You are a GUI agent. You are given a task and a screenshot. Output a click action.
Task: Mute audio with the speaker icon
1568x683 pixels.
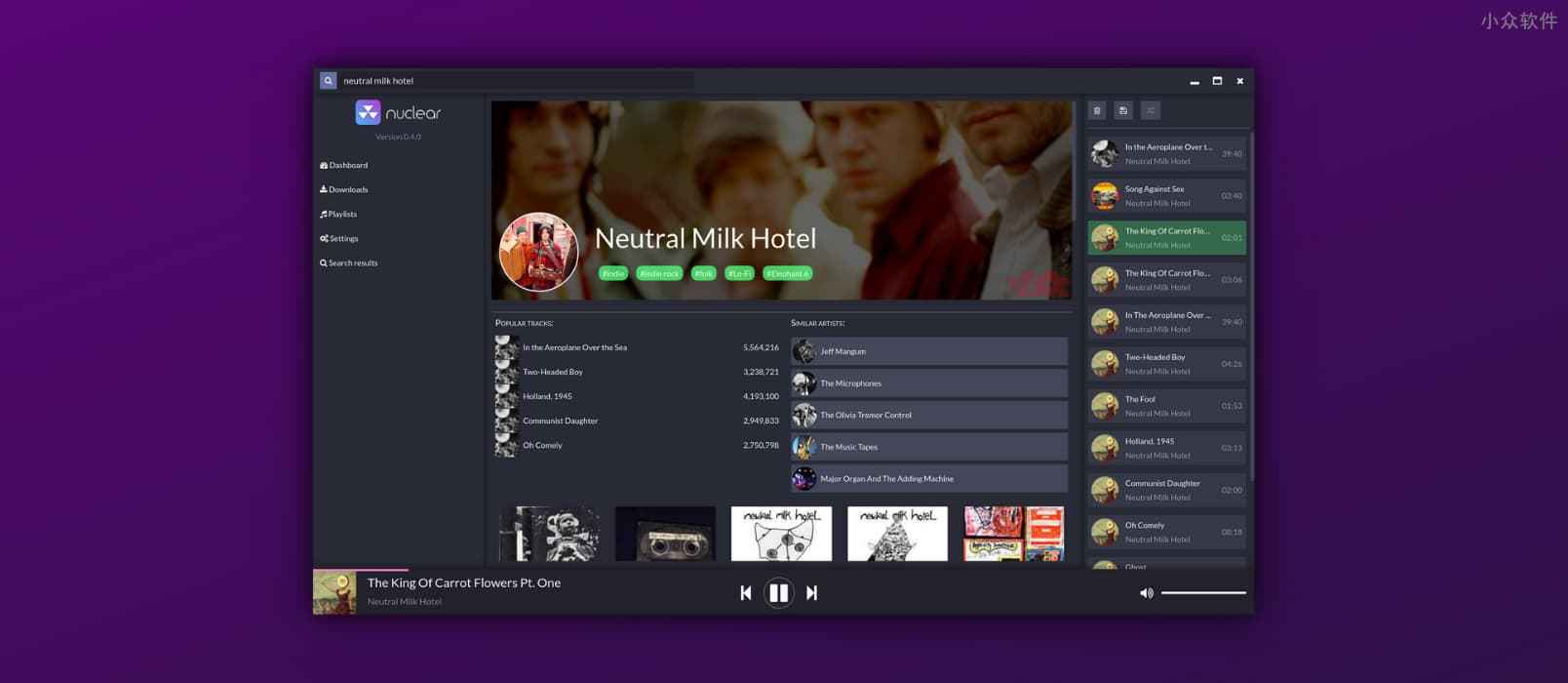pos(1147,593)
